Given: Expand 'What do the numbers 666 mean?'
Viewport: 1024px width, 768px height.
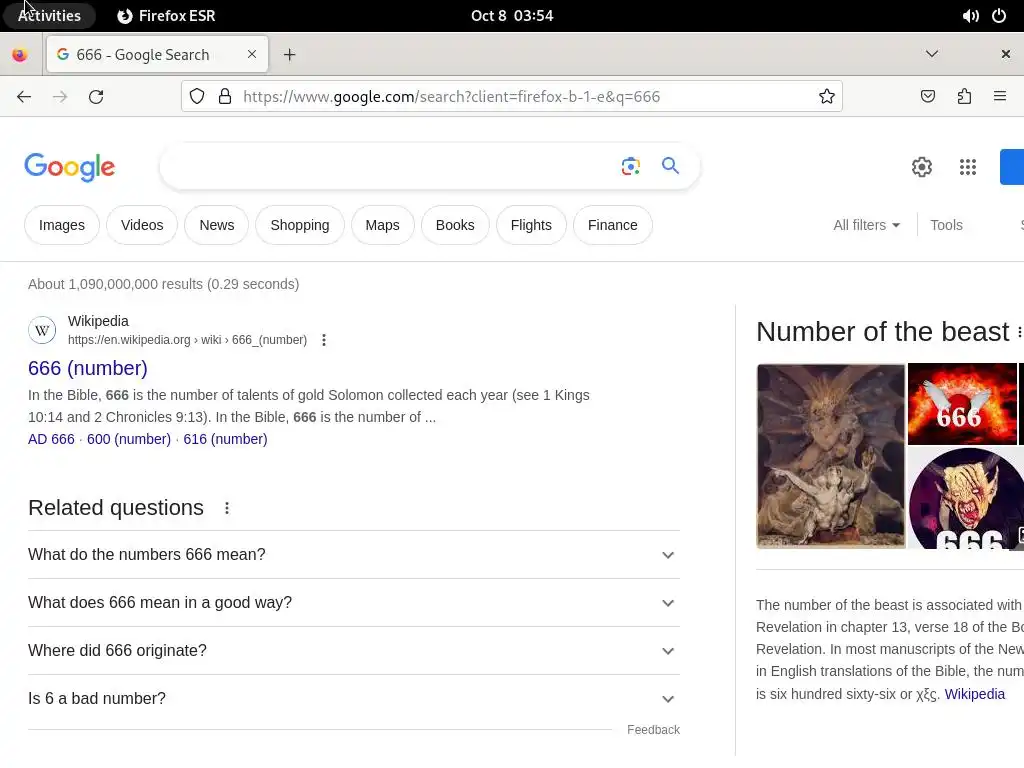Looking at the screenshot, I should pyautogui.click(x=354, y=554).
